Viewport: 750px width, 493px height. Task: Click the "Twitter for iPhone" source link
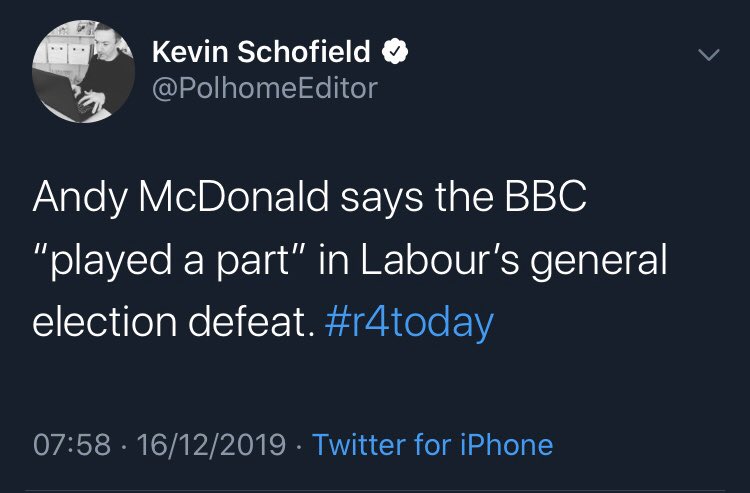tap(432, 444)
